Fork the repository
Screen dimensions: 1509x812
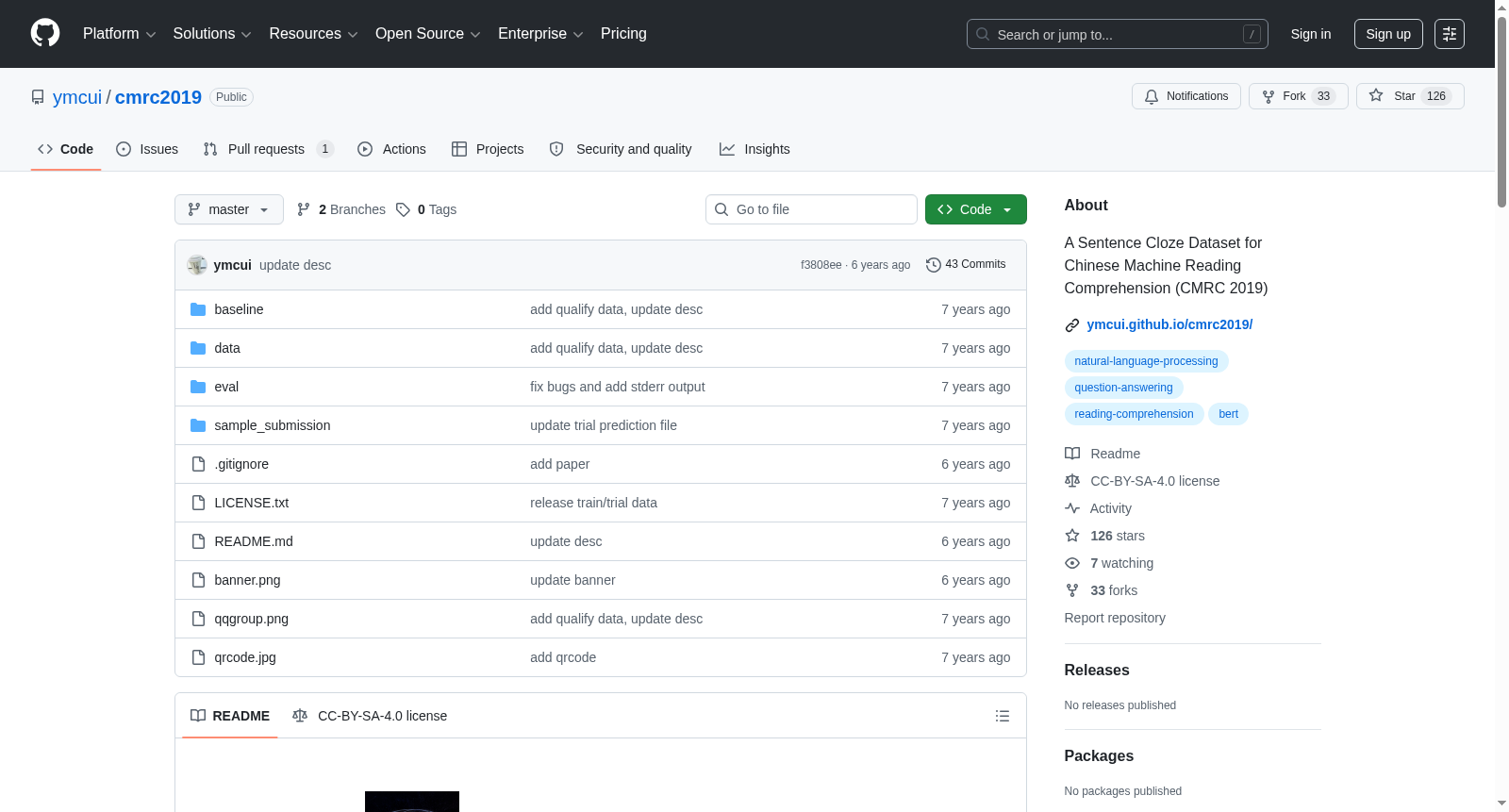click(1297, 96)
